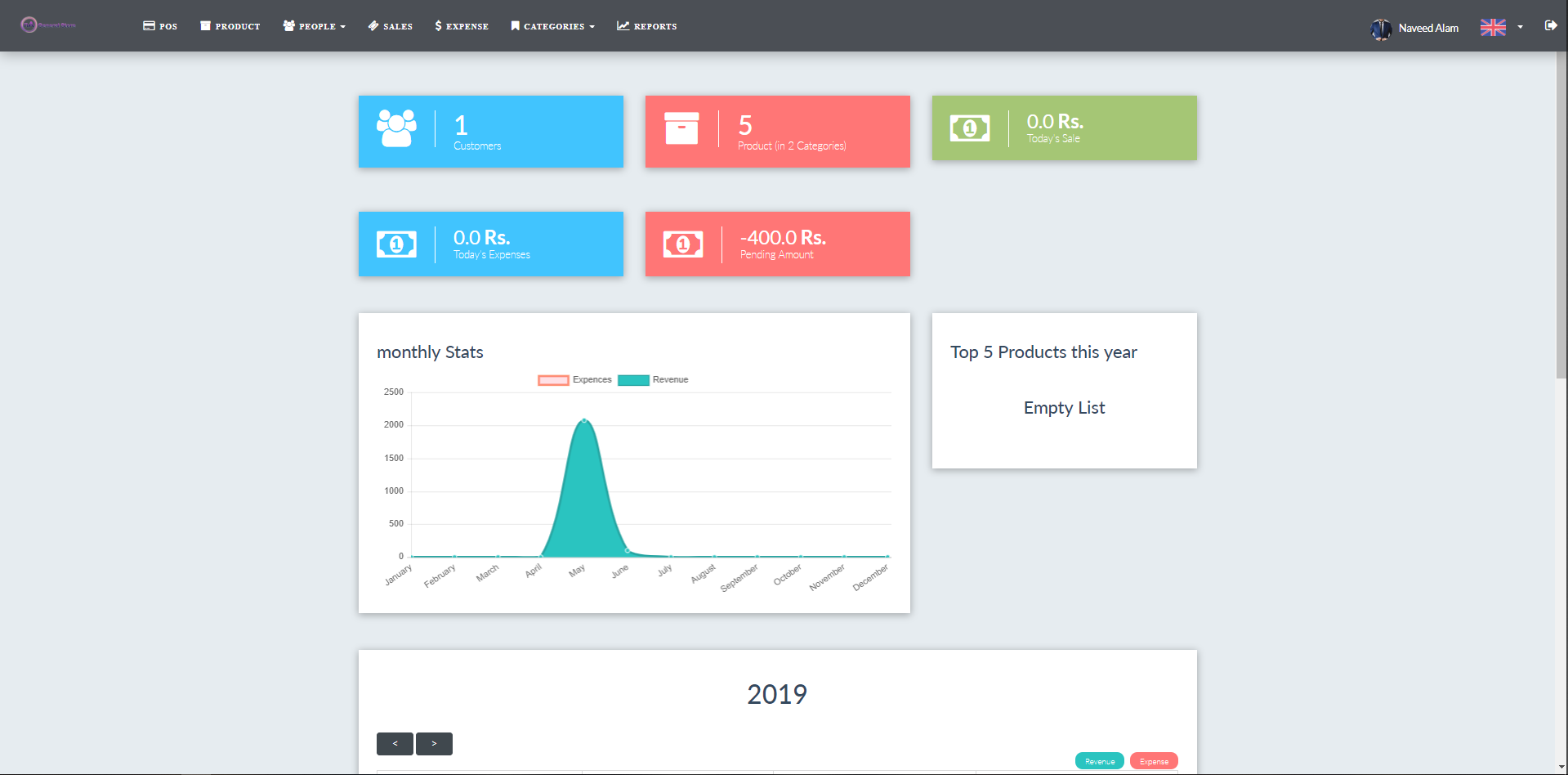Navigate to the Expense section
The width and height of the screenshot is (1568, 775).
462,26
